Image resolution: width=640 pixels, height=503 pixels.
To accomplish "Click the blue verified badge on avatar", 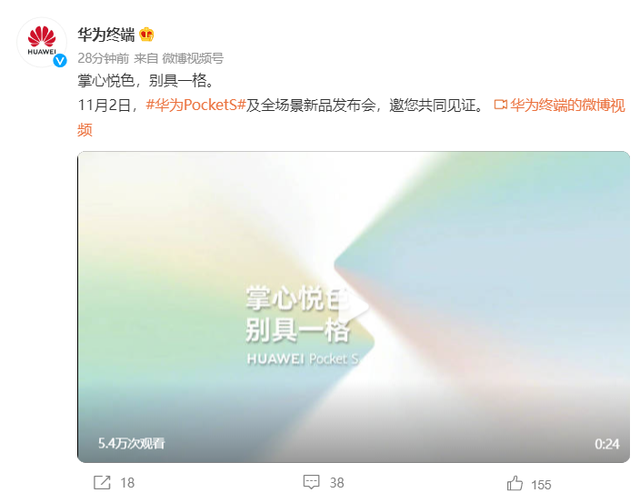I will pyautogui.click(x=60, y=61).
